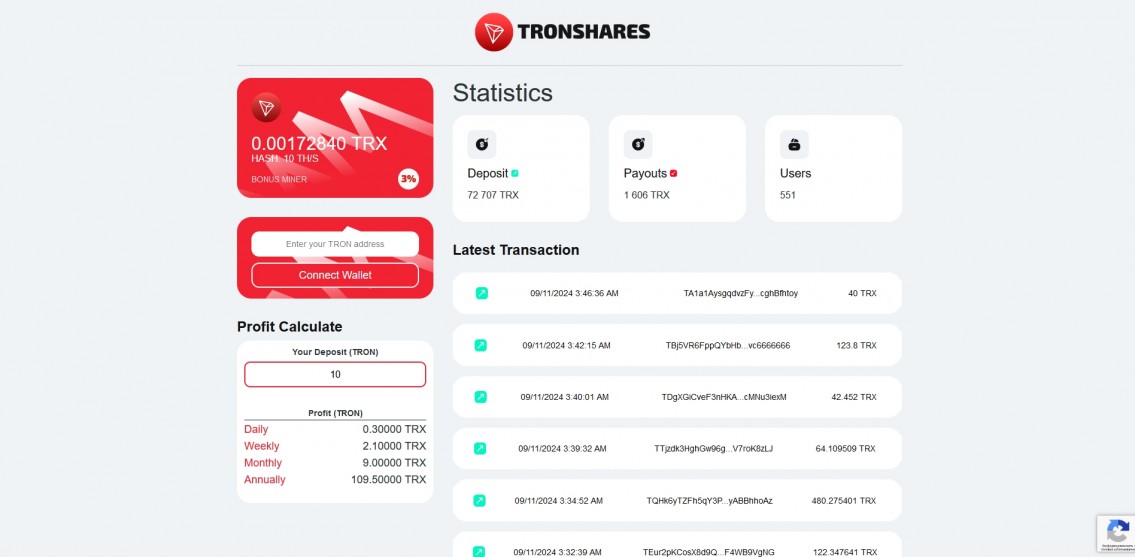This screenshot has height=557, width=1135.
Task: Click the green indicator beside Deposit label
Action: pyautogui.click(x=515, y=173)
